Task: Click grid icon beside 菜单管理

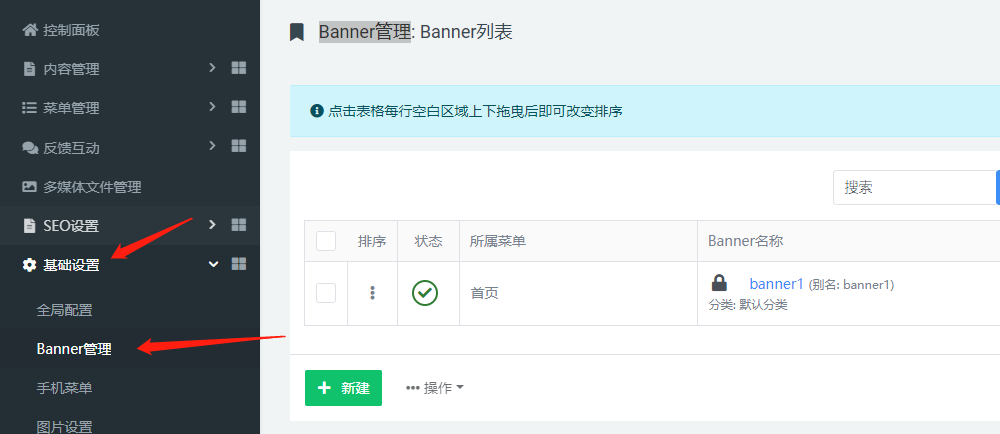Action: point(239,107)
